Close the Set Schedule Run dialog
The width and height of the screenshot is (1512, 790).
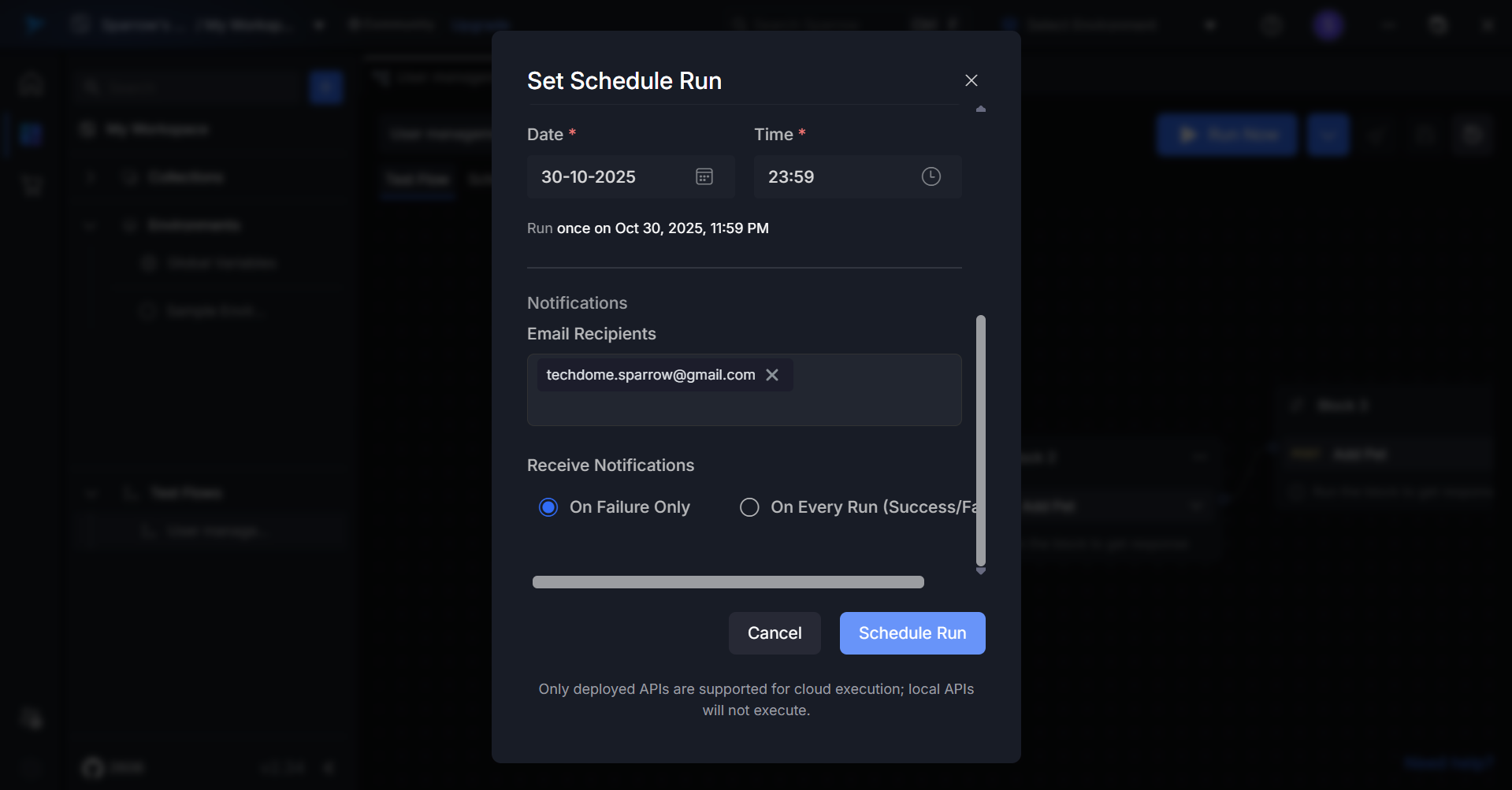click(971, 80)
